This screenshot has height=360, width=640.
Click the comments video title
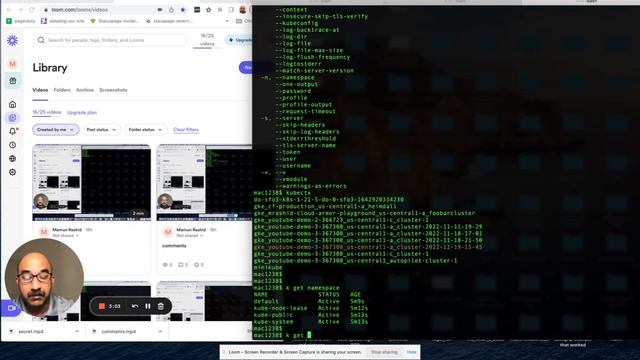[x=174, y=246]
